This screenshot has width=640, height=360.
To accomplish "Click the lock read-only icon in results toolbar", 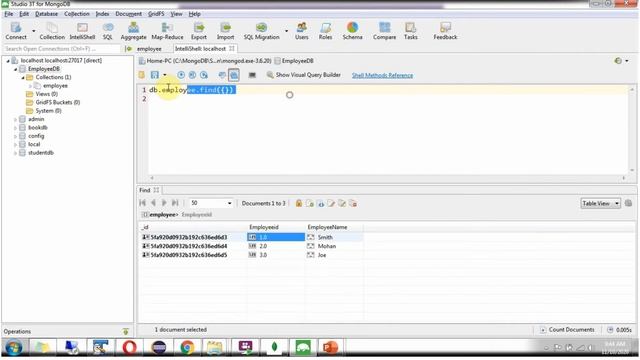I will pos(299,203).
